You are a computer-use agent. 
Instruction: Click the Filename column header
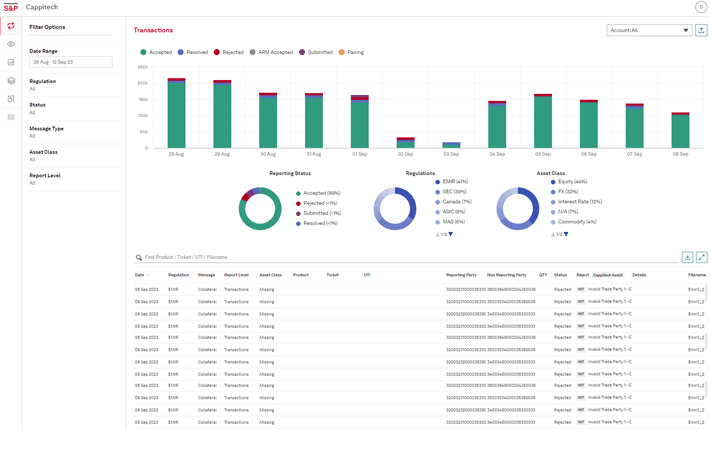coord(697,275)
